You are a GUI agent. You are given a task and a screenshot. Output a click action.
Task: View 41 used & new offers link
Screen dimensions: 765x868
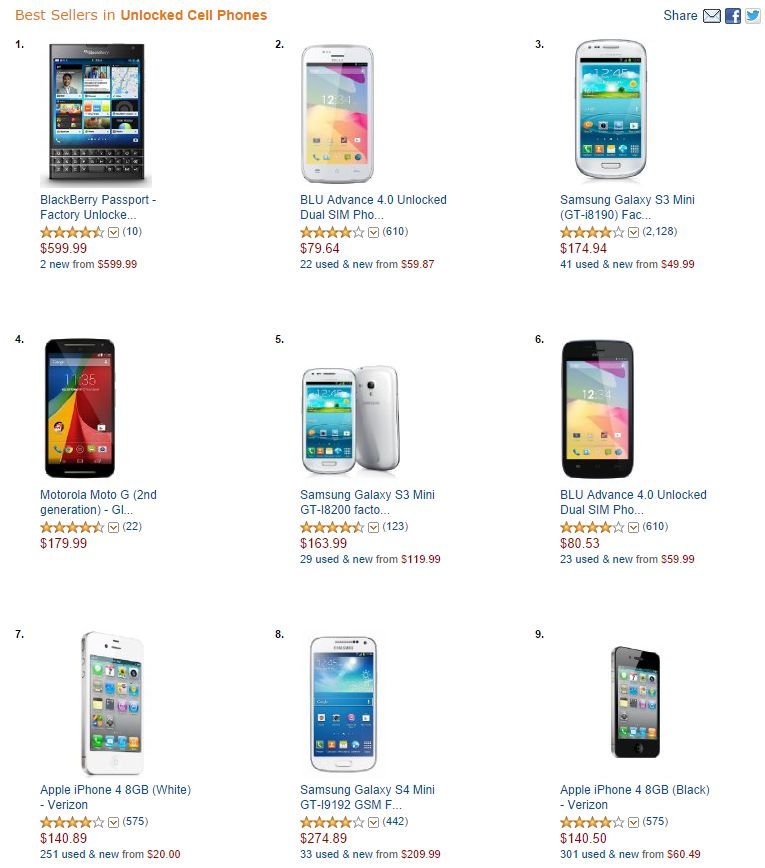[596, 264]
